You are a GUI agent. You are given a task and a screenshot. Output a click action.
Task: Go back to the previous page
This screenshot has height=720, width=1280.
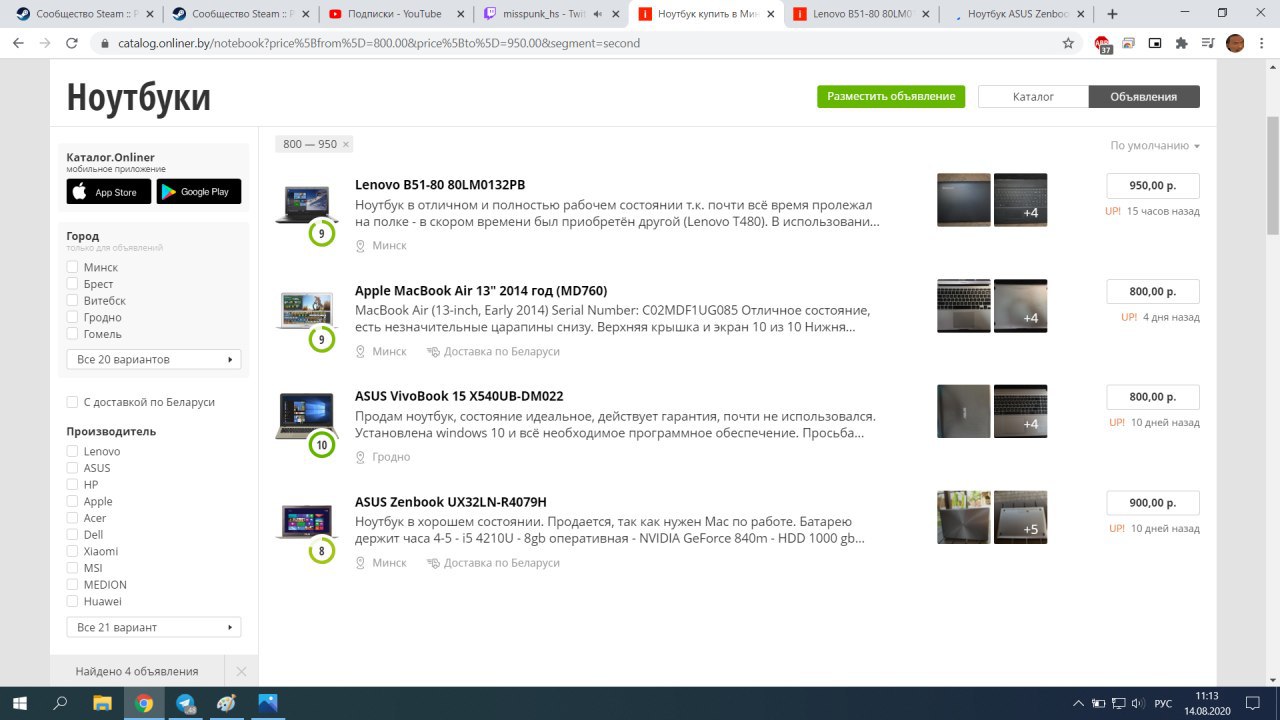point(18,43)
